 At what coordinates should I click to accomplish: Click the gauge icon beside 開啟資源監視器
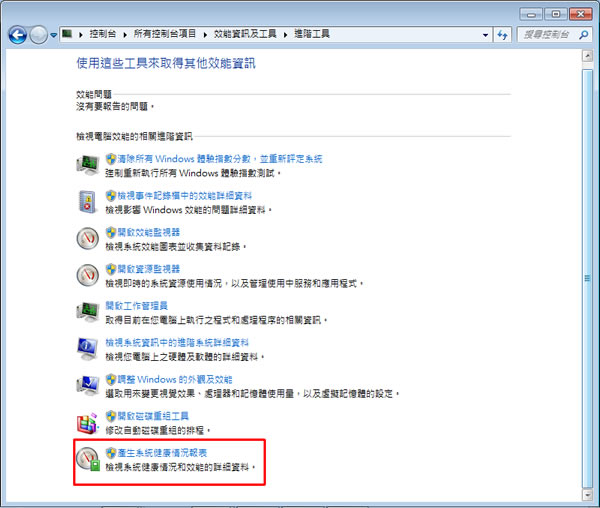click(88, 275)
